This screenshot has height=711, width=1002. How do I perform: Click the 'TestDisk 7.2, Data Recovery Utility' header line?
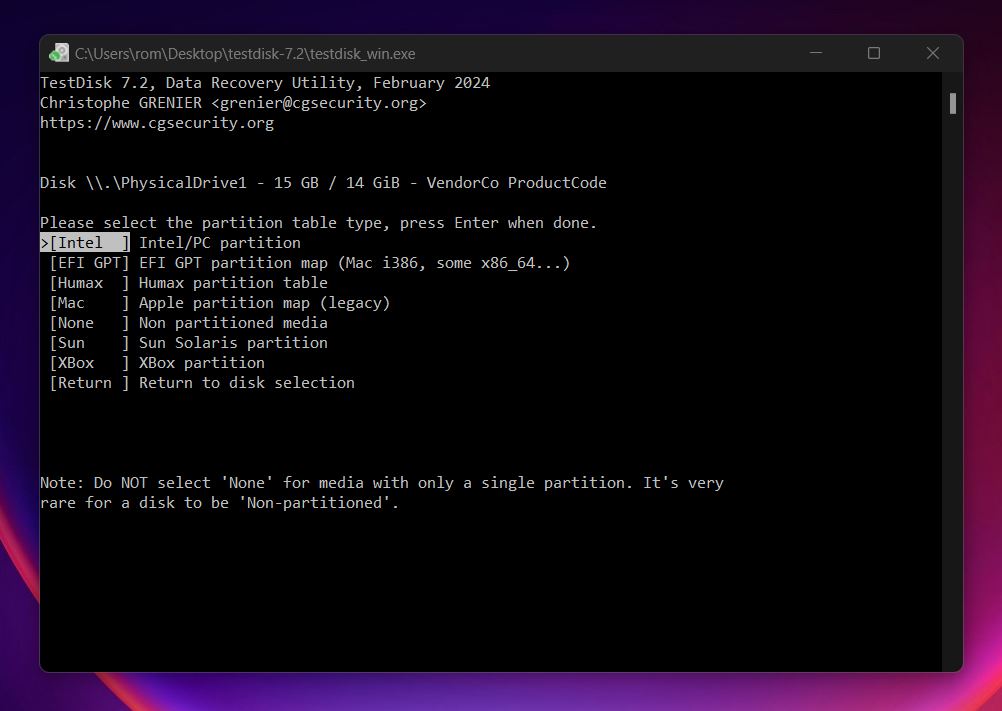coord(265,83)
